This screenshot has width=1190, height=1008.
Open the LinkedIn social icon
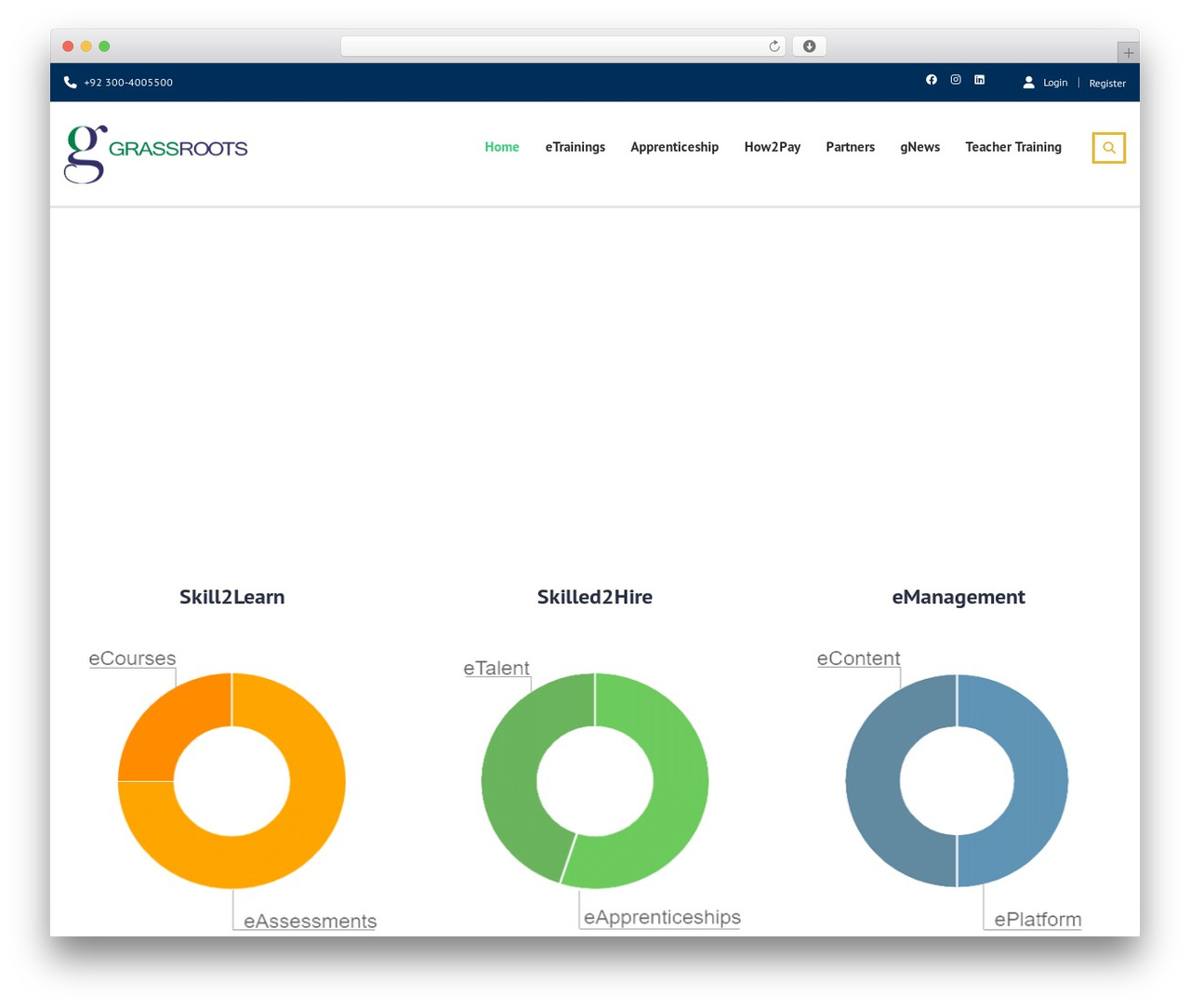pyautogui.click(x=979, y=80)
